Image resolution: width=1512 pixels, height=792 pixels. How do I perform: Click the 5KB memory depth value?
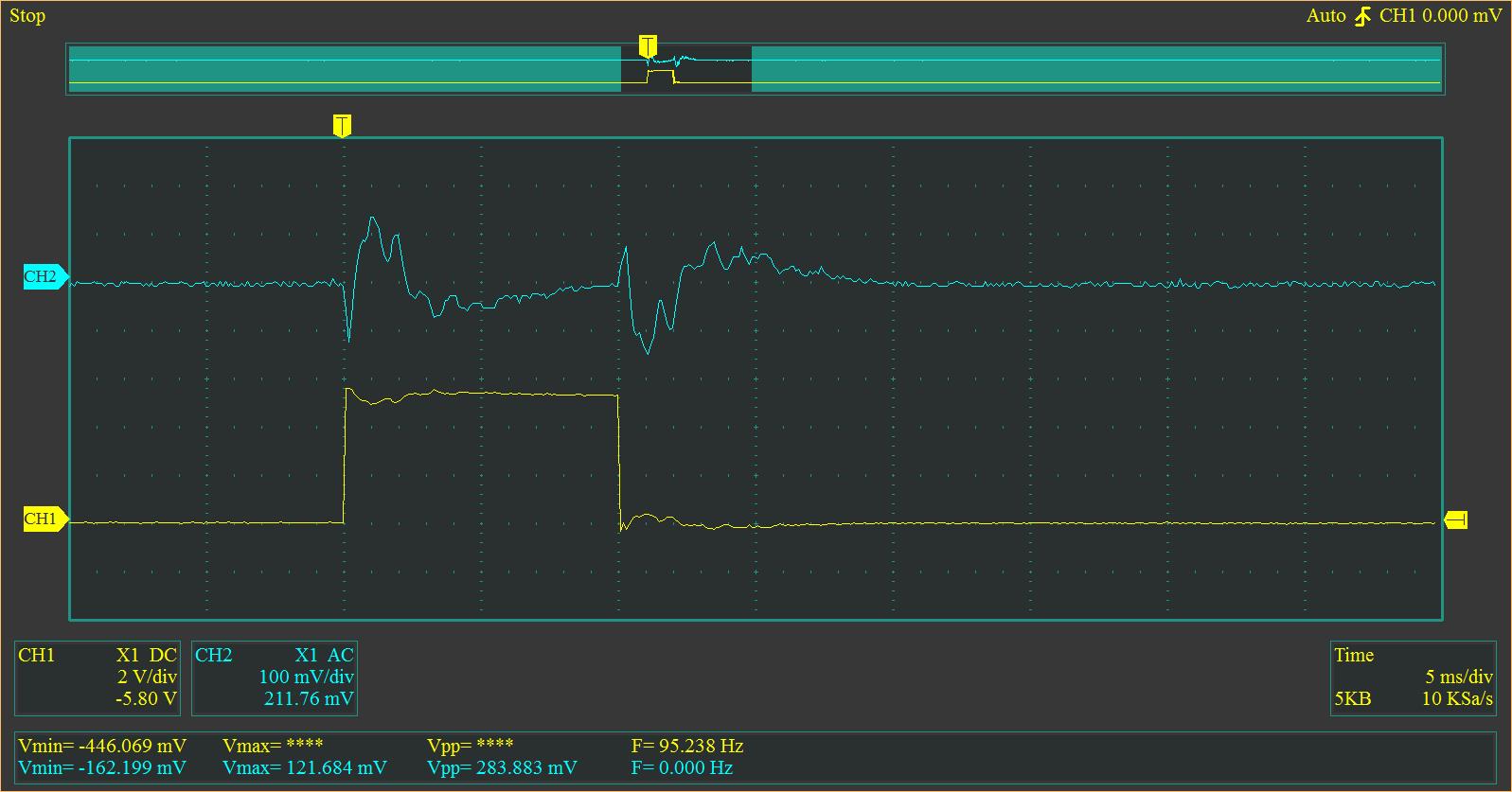[x=1352, y=699]
